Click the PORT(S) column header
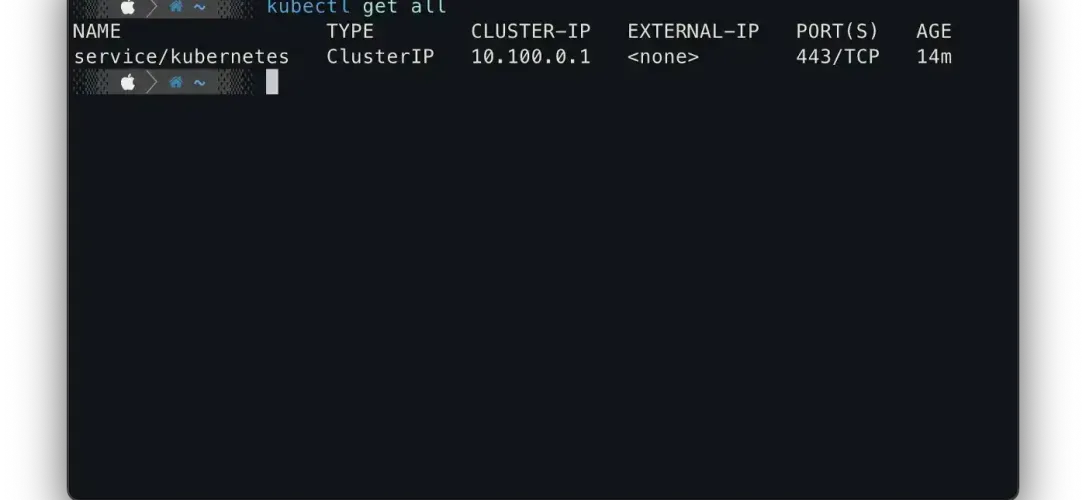This screenshot has width=1086, height=500. pyautogui.click(x=837, y=32)
